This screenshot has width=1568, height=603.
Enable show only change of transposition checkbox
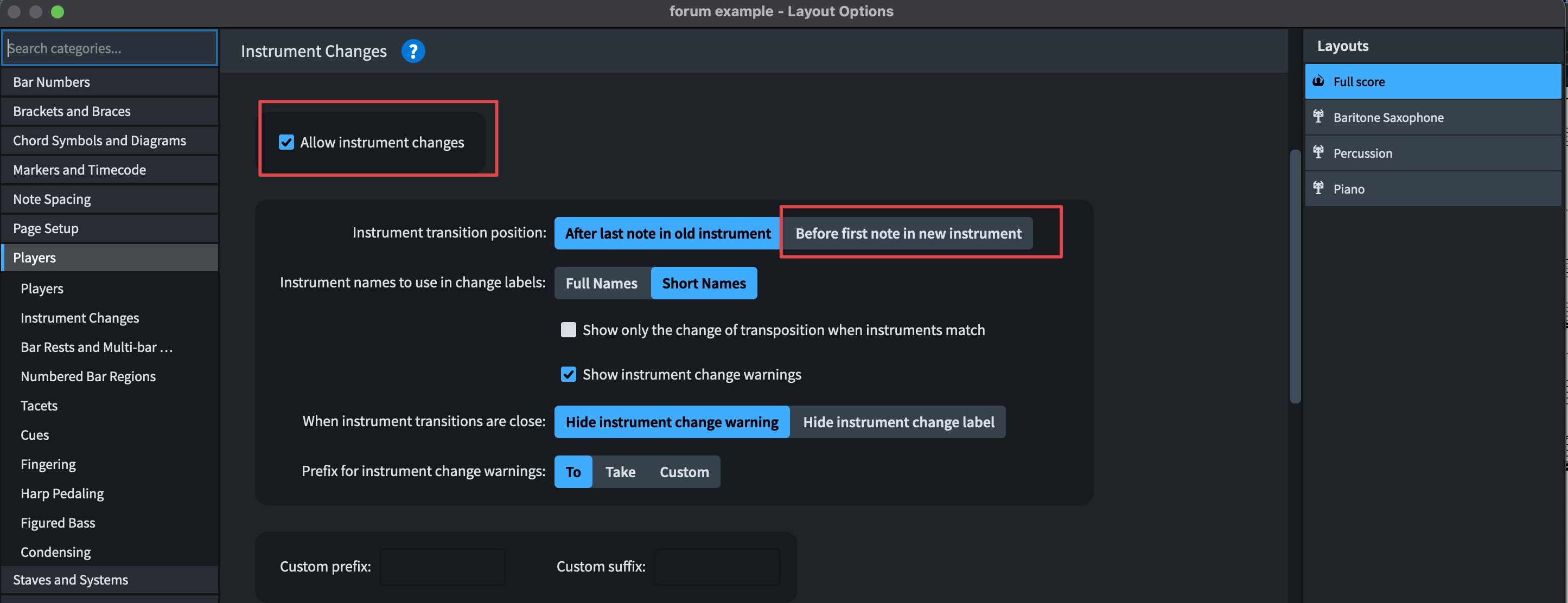pos(568,330)
